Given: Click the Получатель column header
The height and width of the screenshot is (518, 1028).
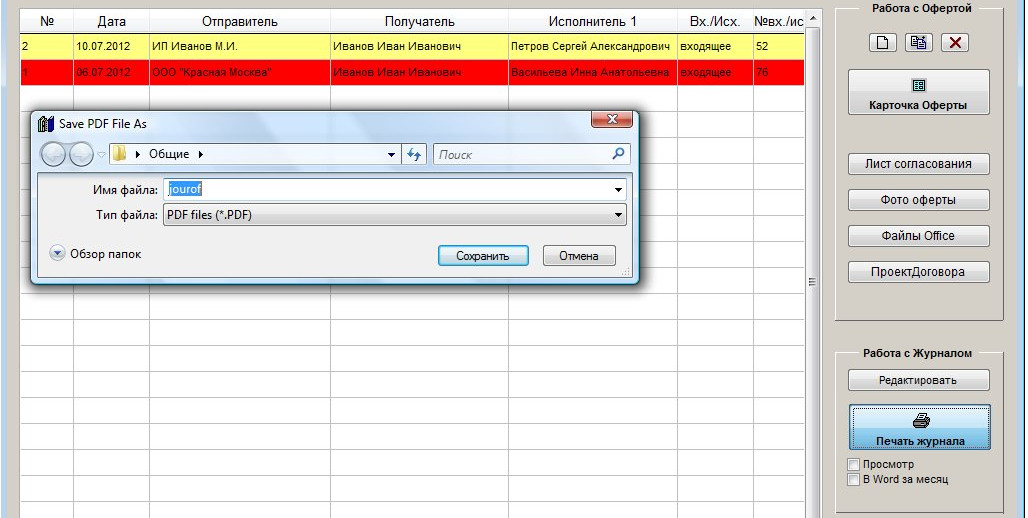Looking at the screenshot, I should [x=420, y=22].
